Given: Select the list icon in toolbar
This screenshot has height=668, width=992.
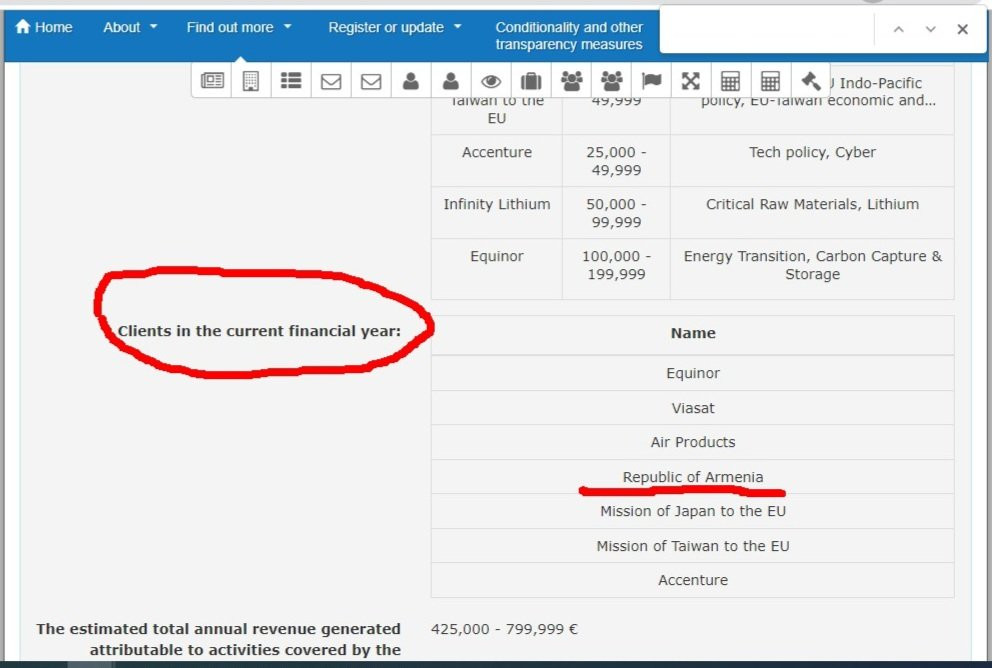Looking at the screenshot, I should pos(291,80).
